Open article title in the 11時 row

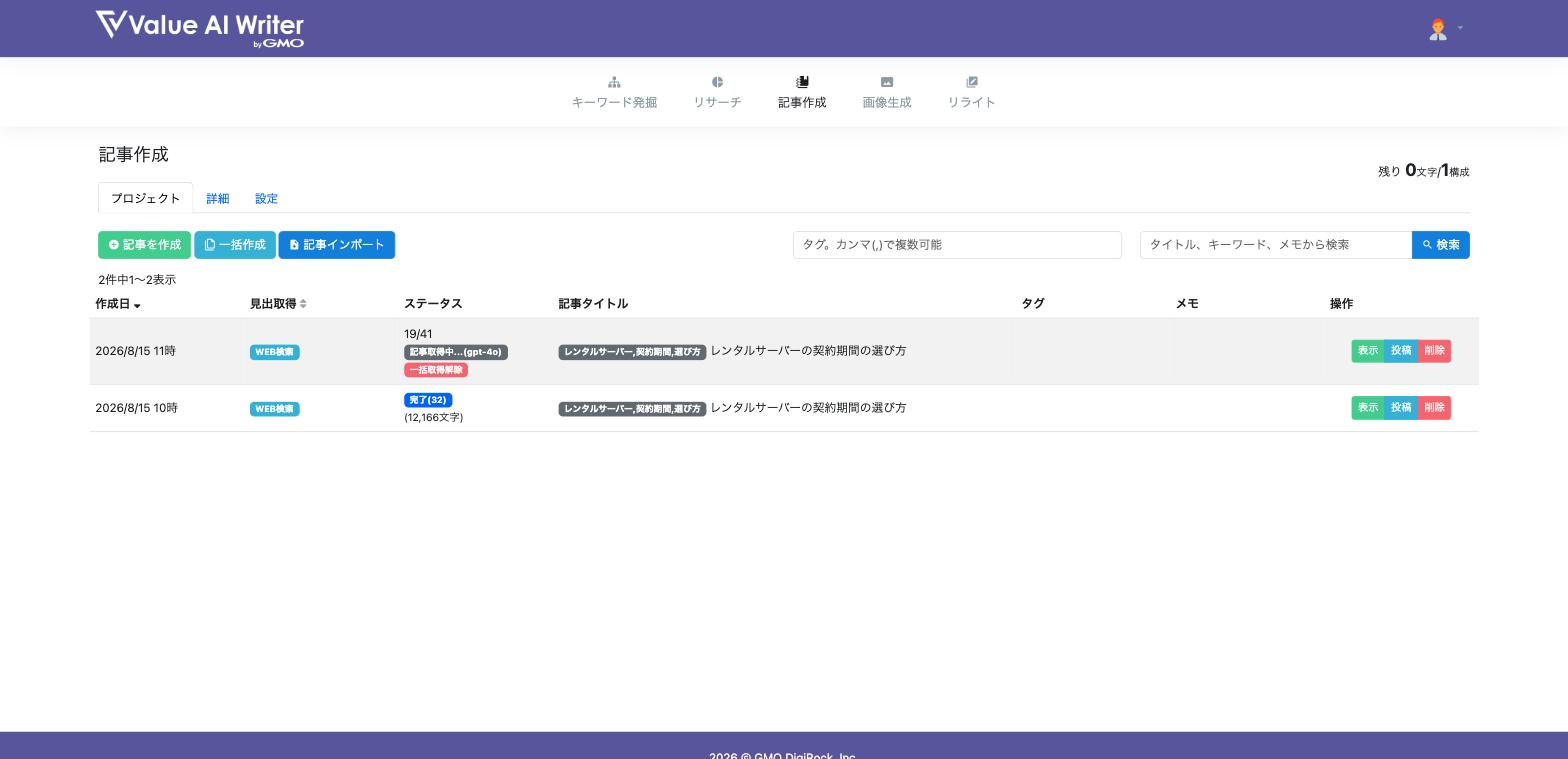(x=808, y=351)
